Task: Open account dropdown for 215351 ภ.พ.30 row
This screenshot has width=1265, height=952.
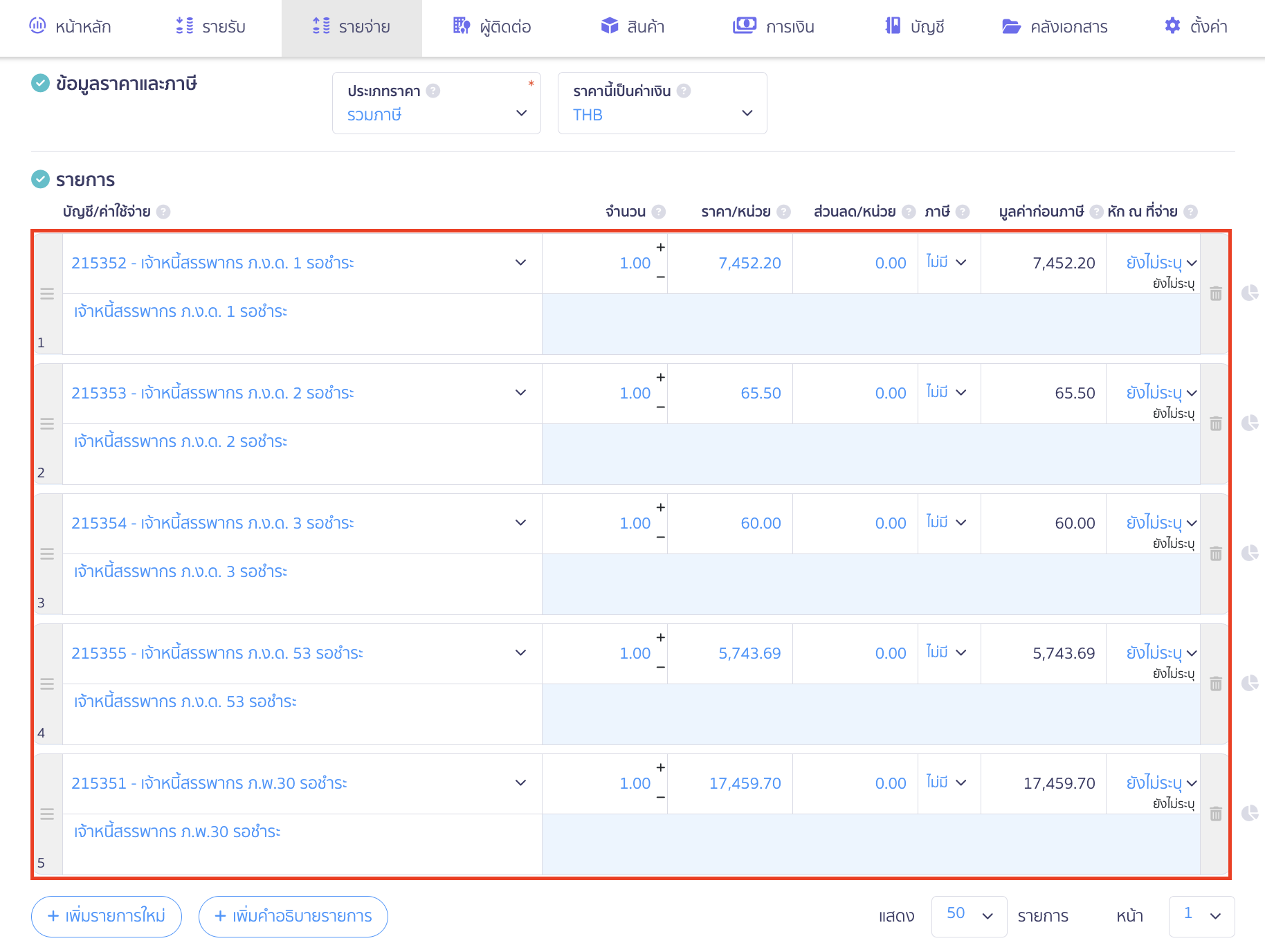Action: (x=520, y=783)
